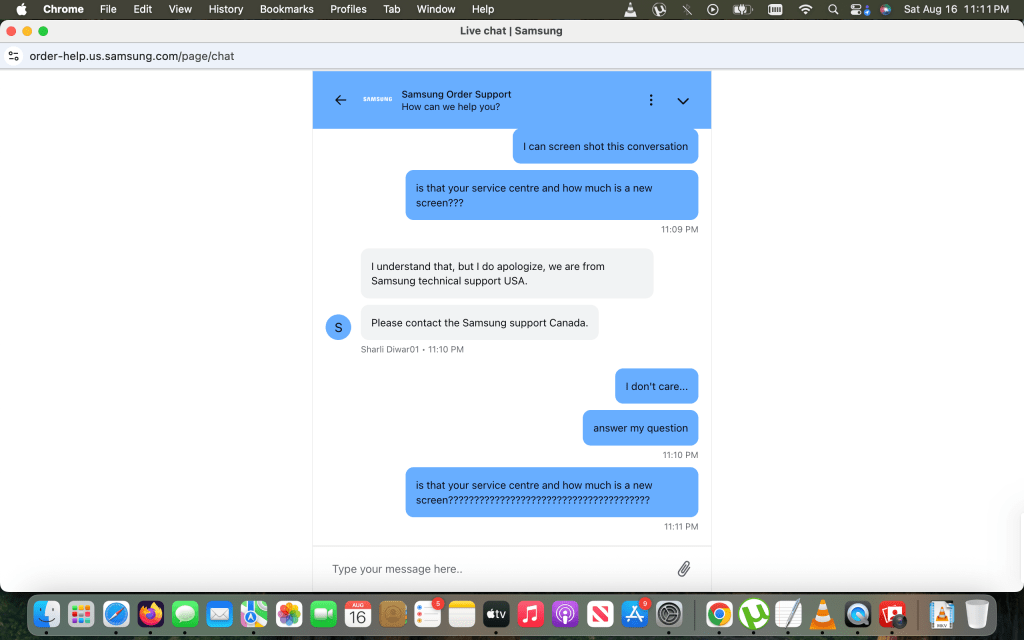
Task: Open Firefox from the dock
Action: [150, 613]
